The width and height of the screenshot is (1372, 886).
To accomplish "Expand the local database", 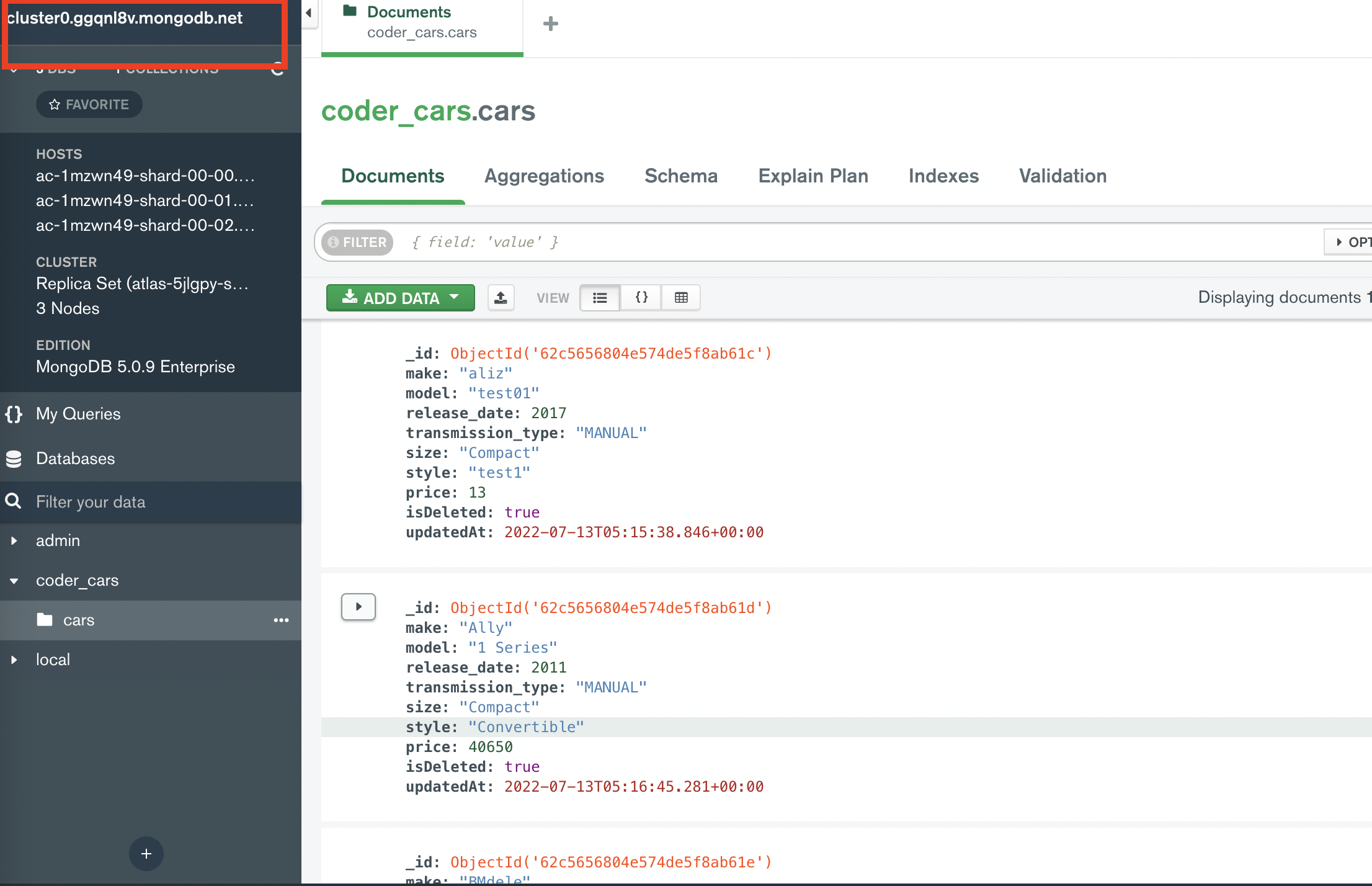I will tap(14, 660).
